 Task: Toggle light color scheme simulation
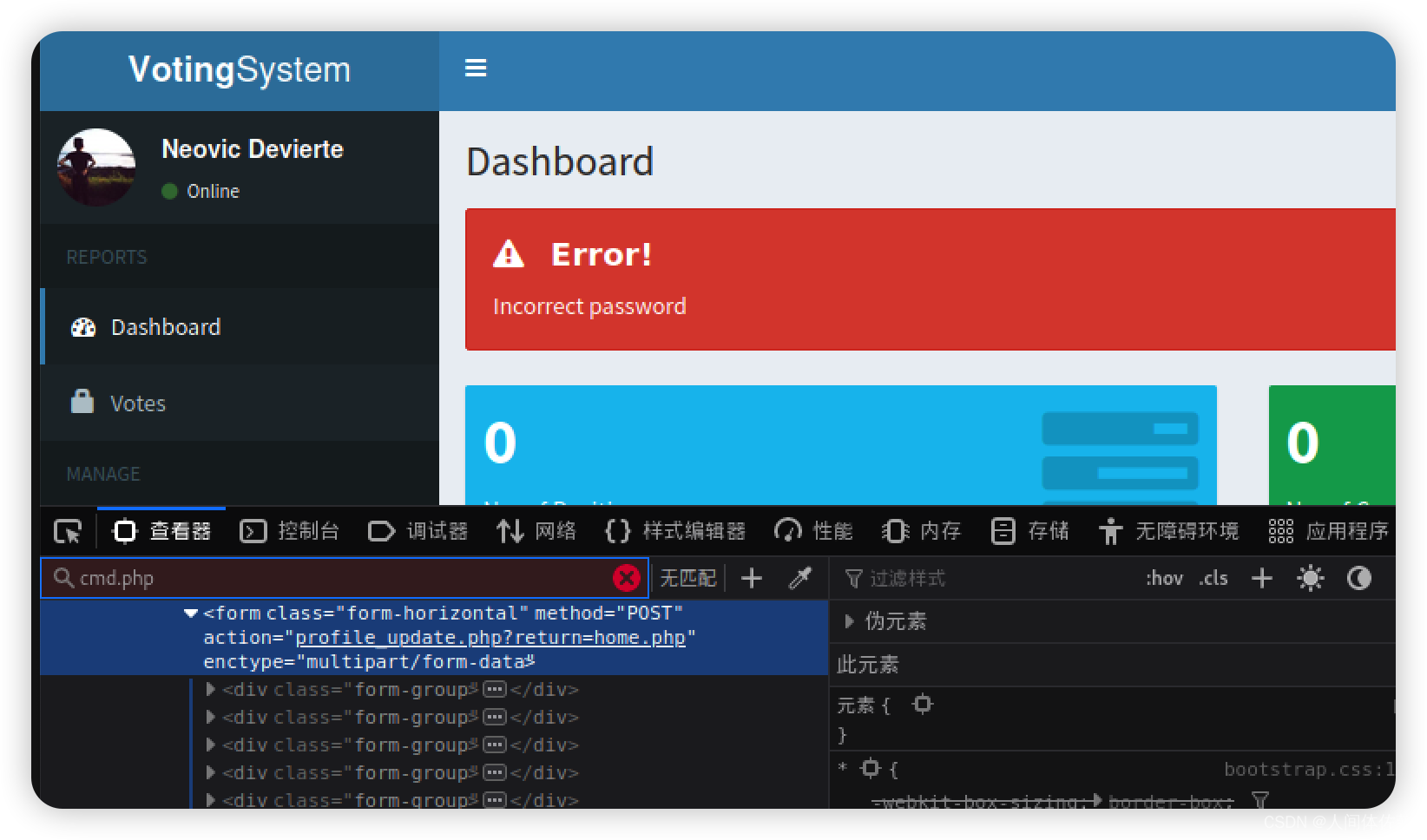point(1310,578)
